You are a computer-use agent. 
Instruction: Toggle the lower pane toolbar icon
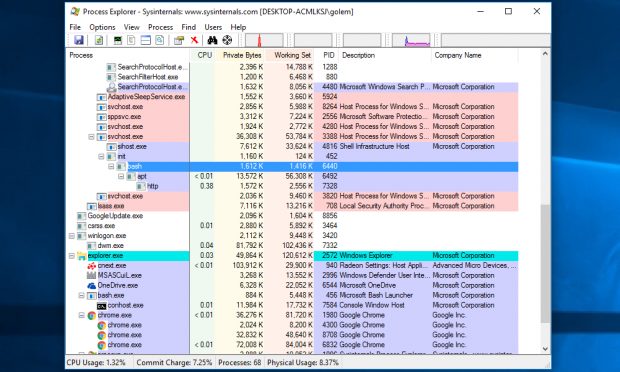(146, 40)
